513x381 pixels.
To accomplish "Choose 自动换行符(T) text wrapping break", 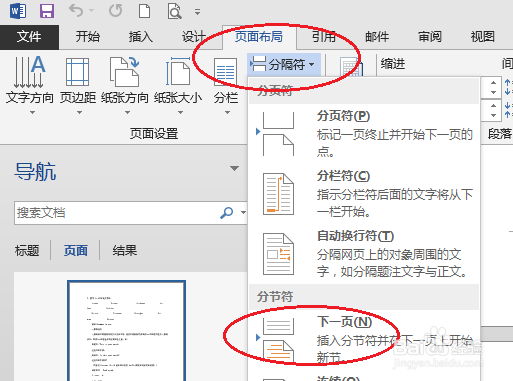I will [x=364, y=254].
